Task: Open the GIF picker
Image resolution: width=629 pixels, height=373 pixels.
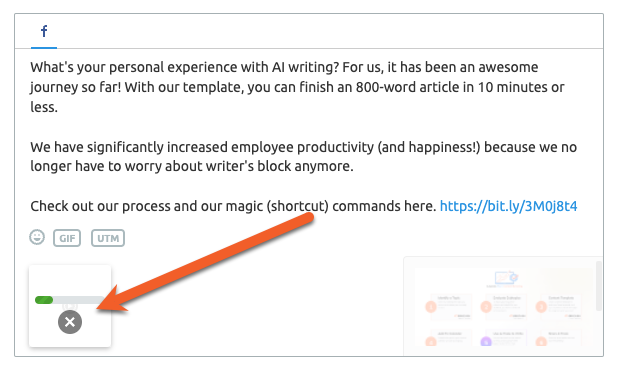Action: tap(67, 238)
